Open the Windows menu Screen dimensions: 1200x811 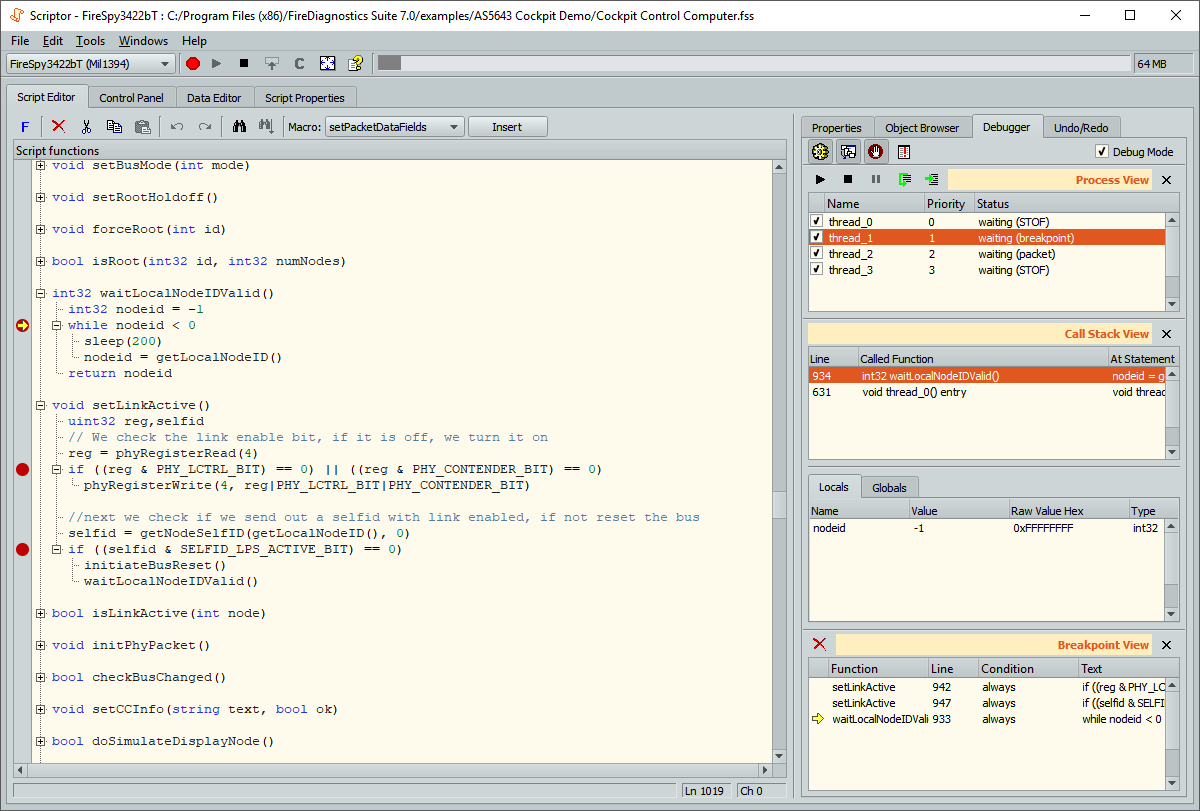pos(143,41)
